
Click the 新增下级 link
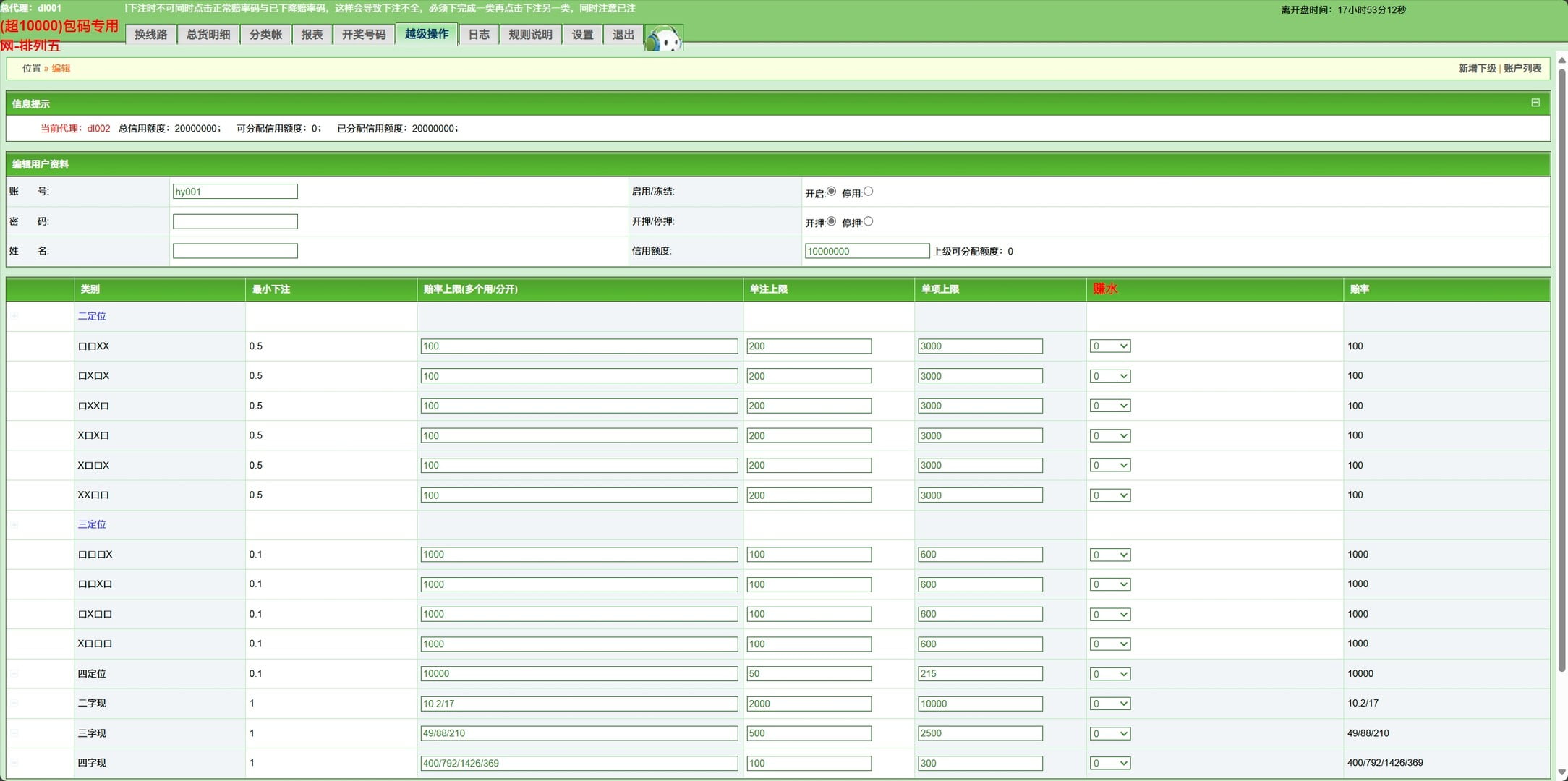pos(1476,68)
